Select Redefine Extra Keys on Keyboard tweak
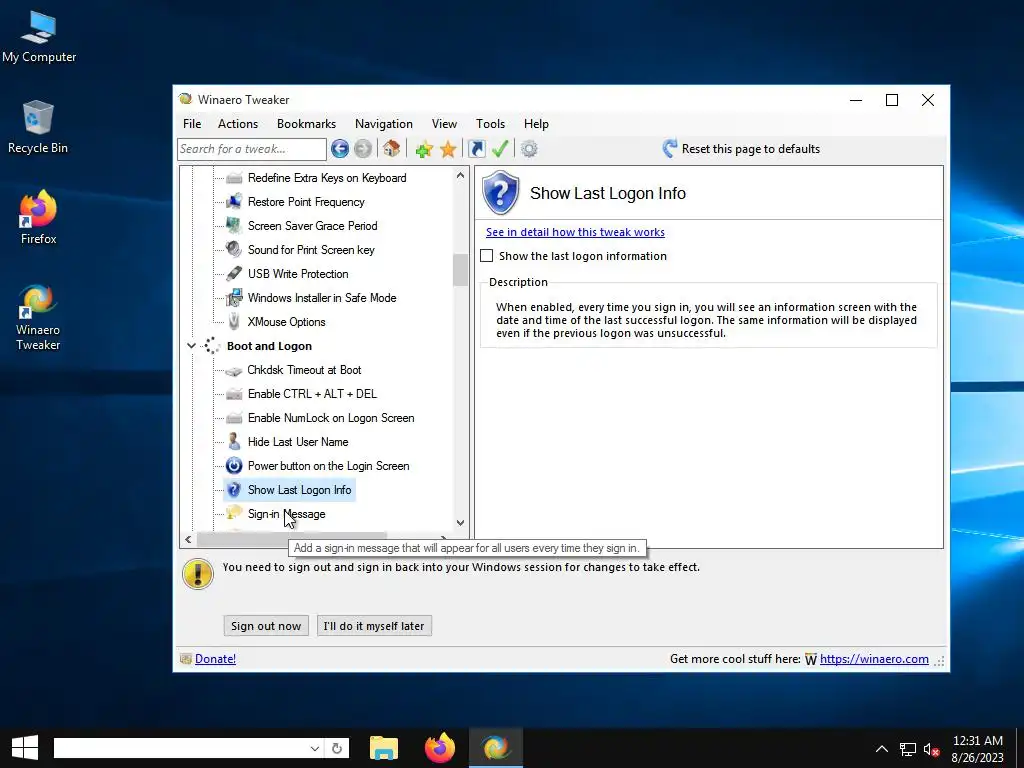 (327, 178)
